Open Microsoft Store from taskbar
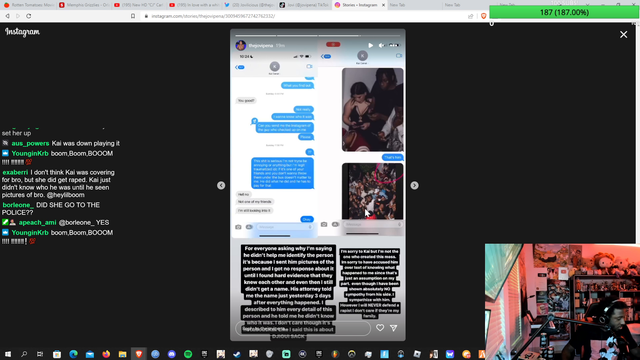The image size is (640, 360). [57, 354]
